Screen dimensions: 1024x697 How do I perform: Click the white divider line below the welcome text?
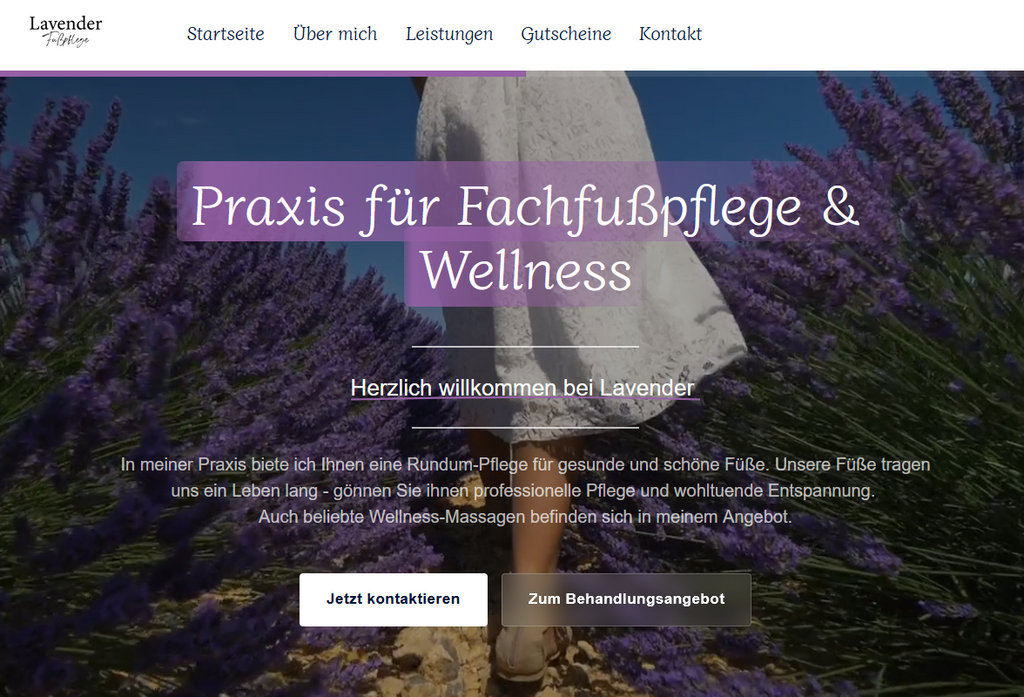coord(525,428)
